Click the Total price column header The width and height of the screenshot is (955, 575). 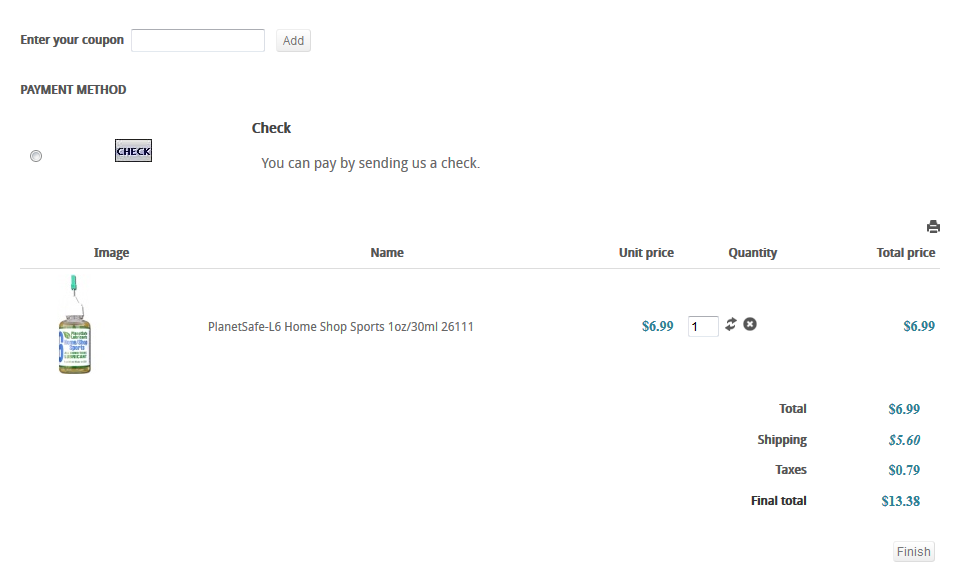906,252
